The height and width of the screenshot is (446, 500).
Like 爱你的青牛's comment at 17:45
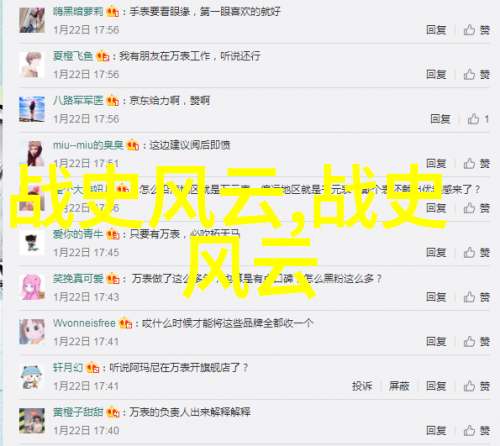click(x=477, y=252)
